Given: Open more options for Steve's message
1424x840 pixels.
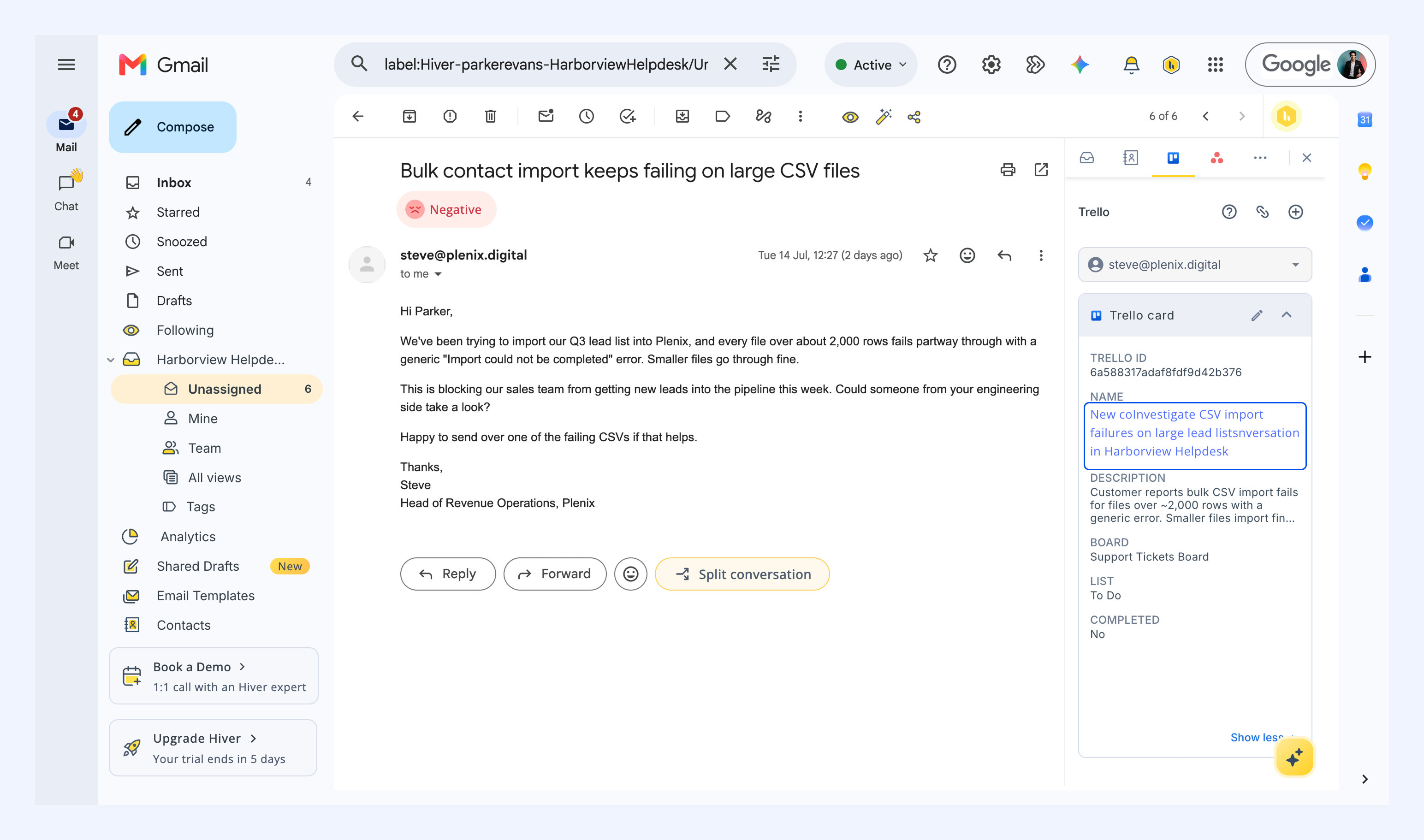Looking at the screenshot, I should coord(1041,256).
